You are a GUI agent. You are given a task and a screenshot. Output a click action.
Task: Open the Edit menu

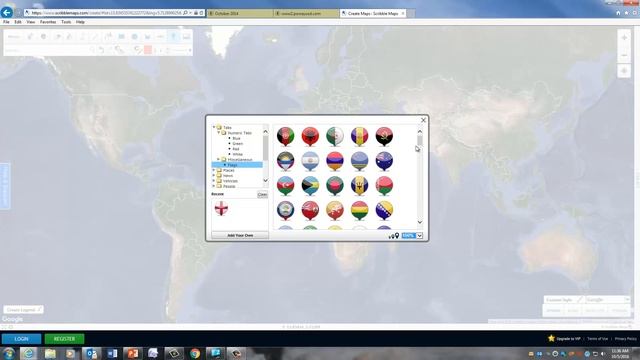(18, 22)
